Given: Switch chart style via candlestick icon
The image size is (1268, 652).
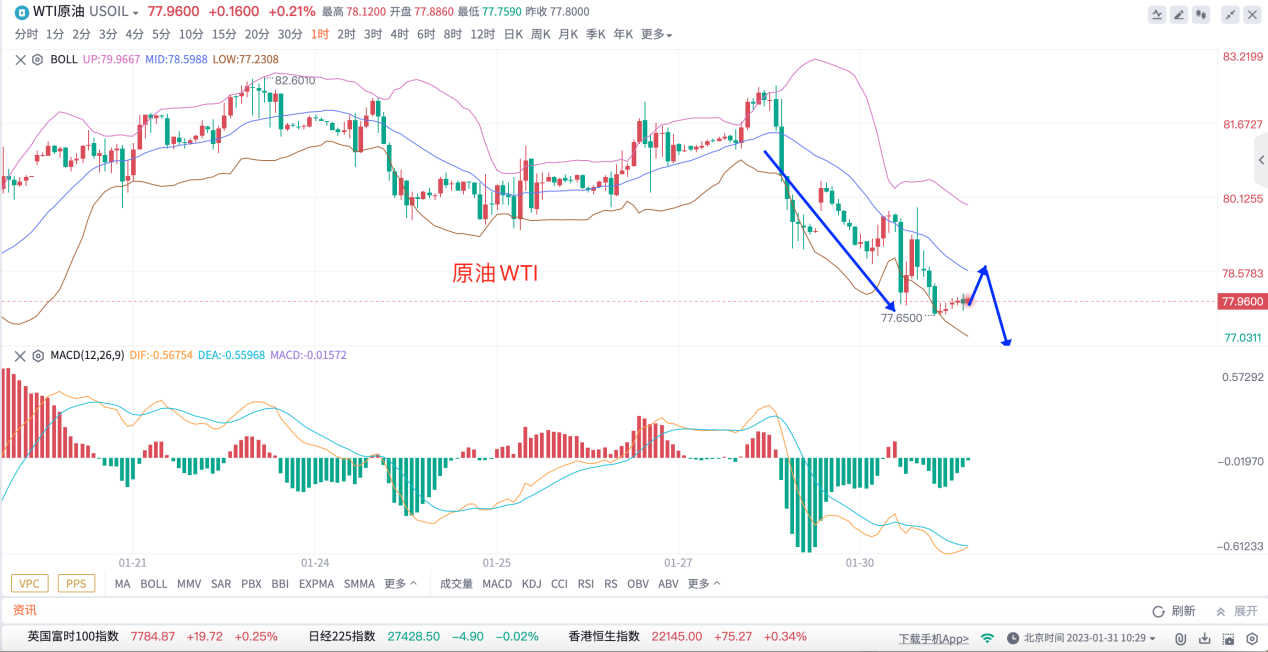Looking at the screenshot, I should click(x=1201, y=14).
